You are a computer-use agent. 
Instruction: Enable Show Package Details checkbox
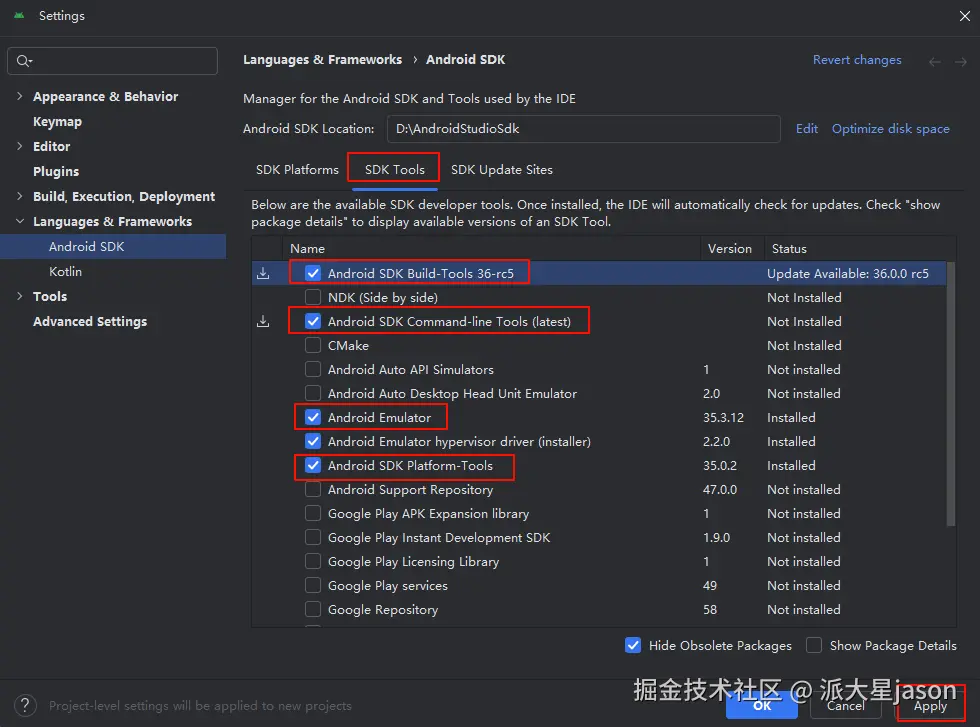(x=814, y=645)
